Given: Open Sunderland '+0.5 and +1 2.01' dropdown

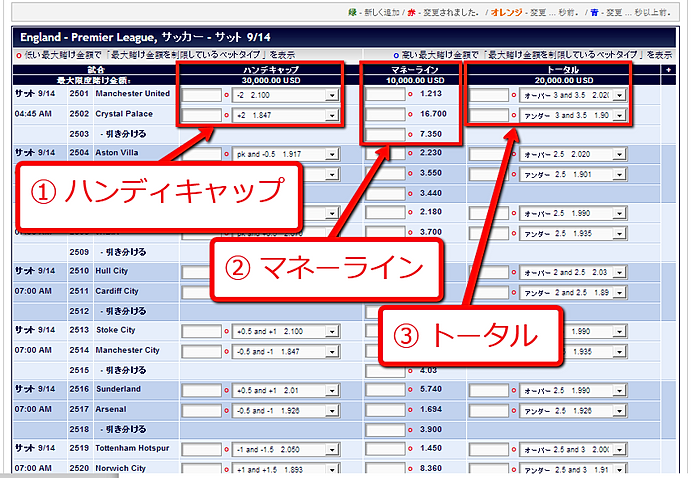Looking at the screenshot, I should click(x=286, y=391).
